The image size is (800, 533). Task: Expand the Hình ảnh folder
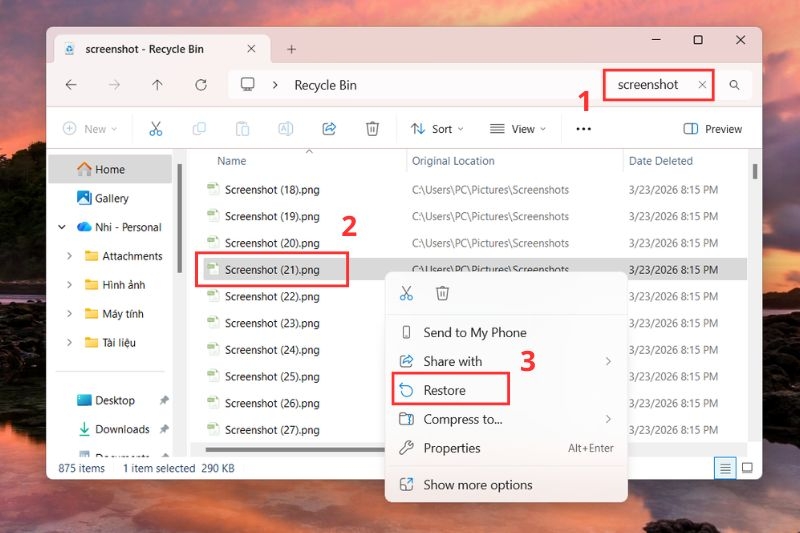pyautogui.click(x=69, y=285)
